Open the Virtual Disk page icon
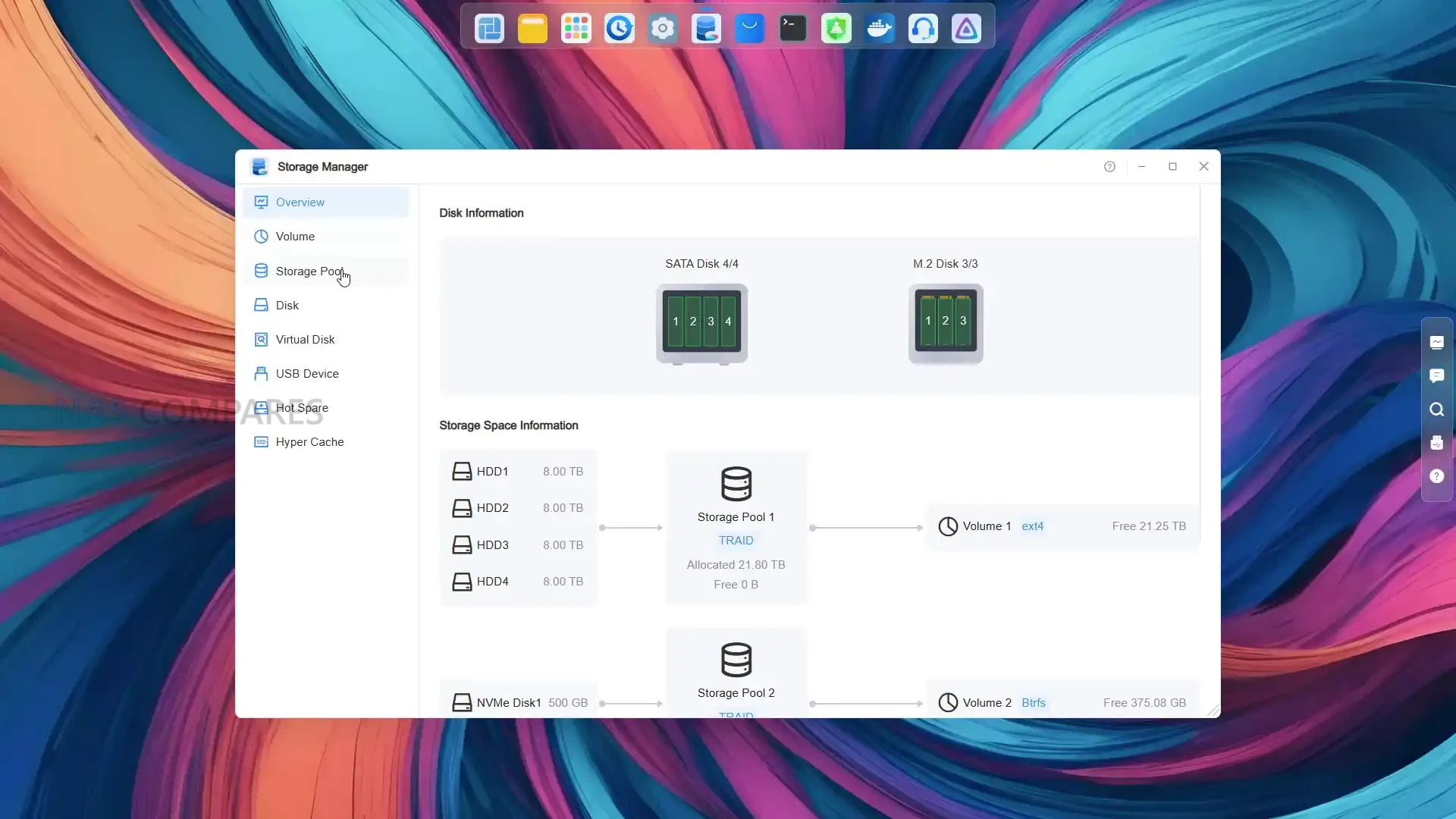The height and width of the screenshot is (819, 1456). [x=261, y=340]
